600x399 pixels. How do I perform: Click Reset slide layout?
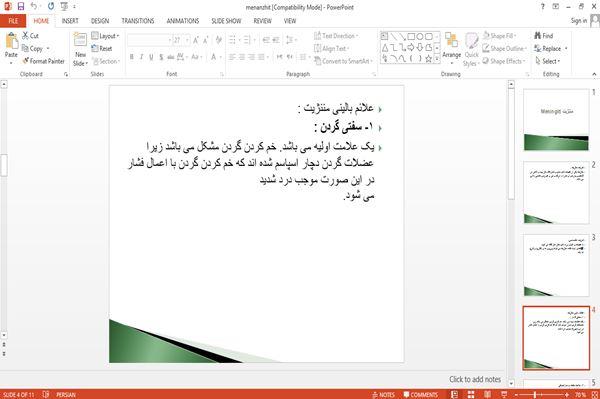pyautogui.click(x=102, y=49)
